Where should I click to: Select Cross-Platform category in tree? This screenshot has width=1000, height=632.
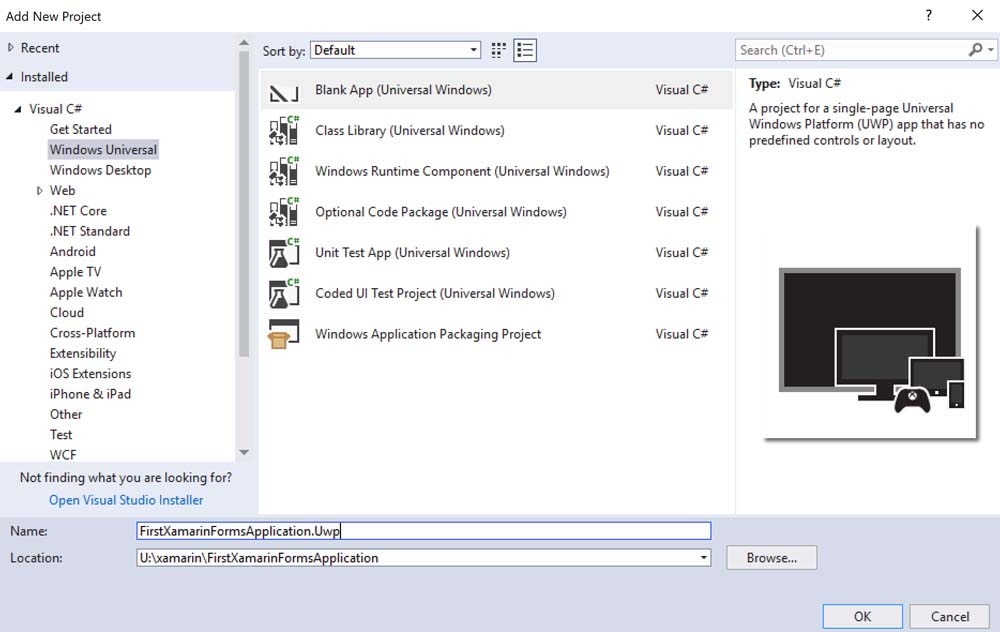(92, 333)
